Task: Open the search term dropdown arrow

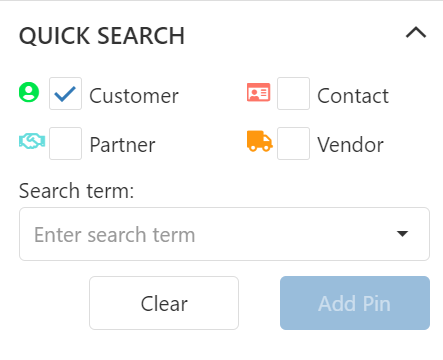Action: click(x=402, y=234)
